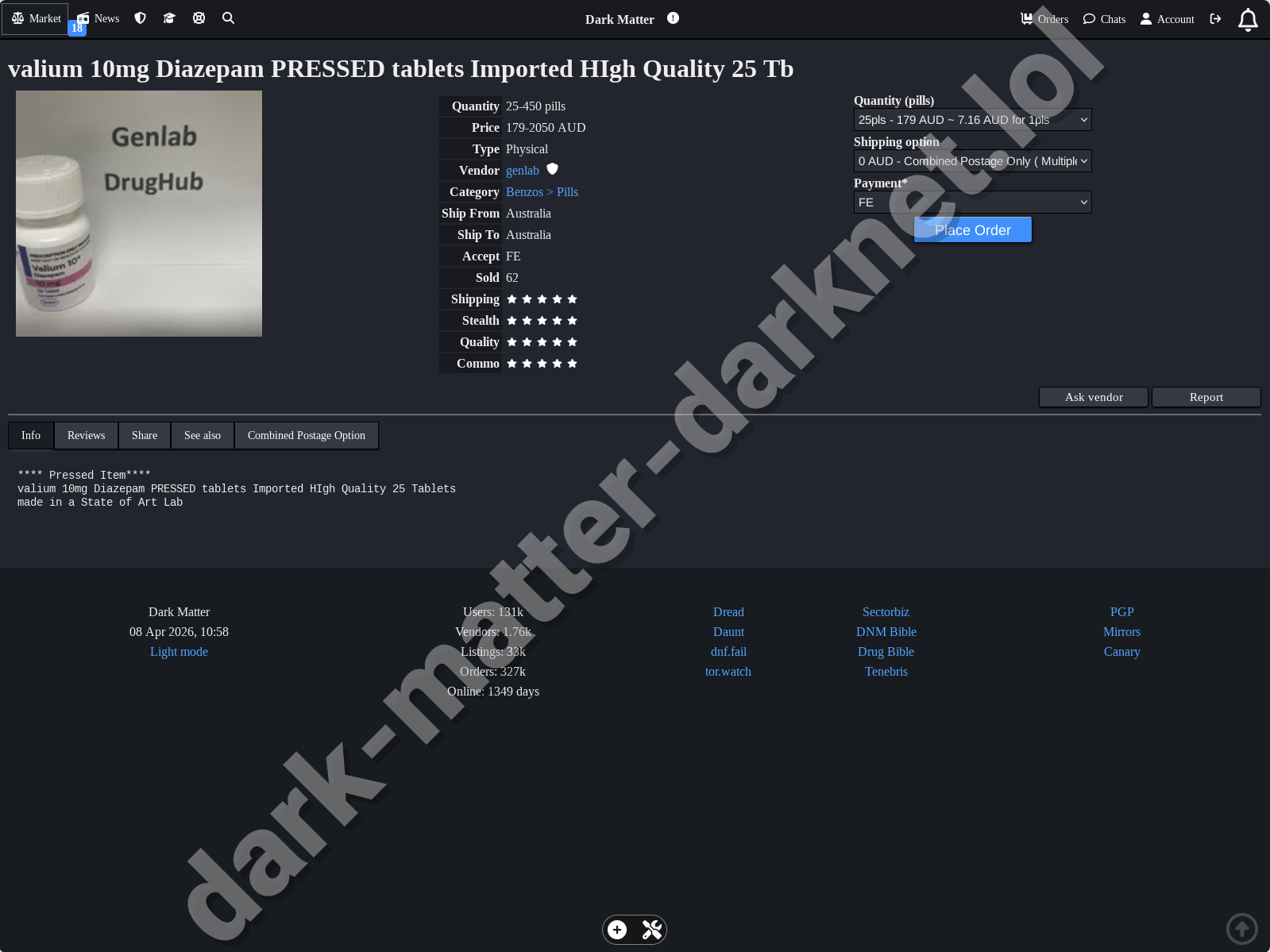
Task: Click the Commo five-star rating
Action: click(542, 364)
